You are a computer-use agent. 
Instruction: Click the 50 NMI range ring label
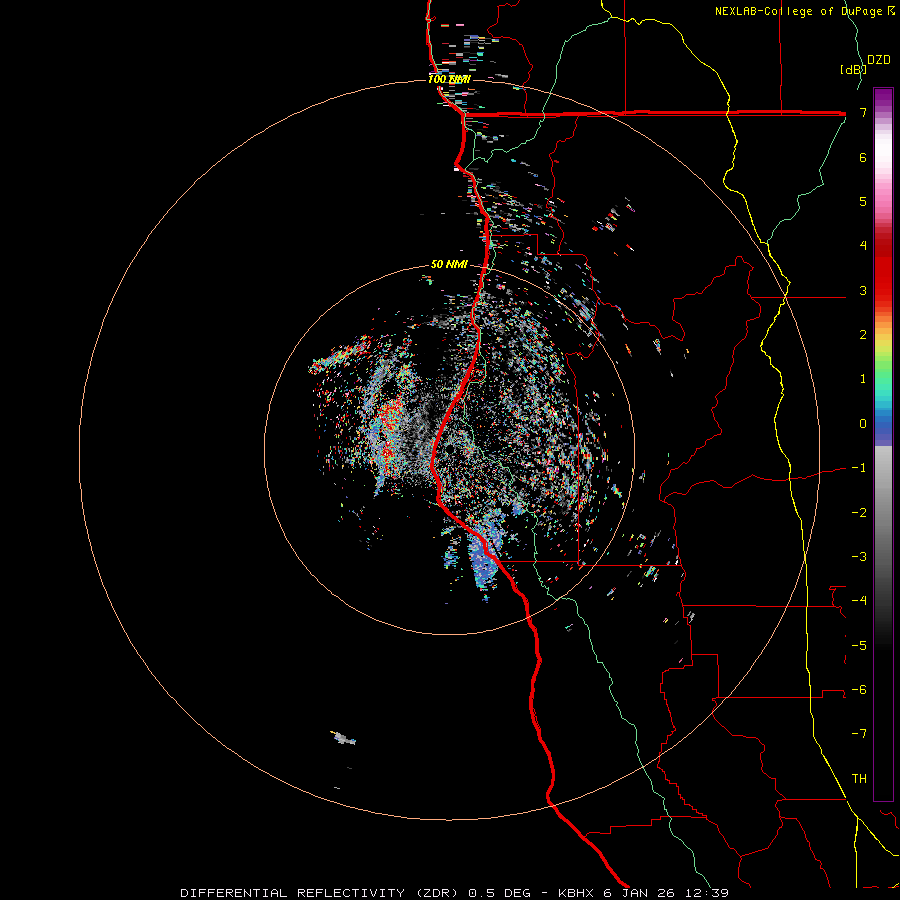(x=449, y=265)
